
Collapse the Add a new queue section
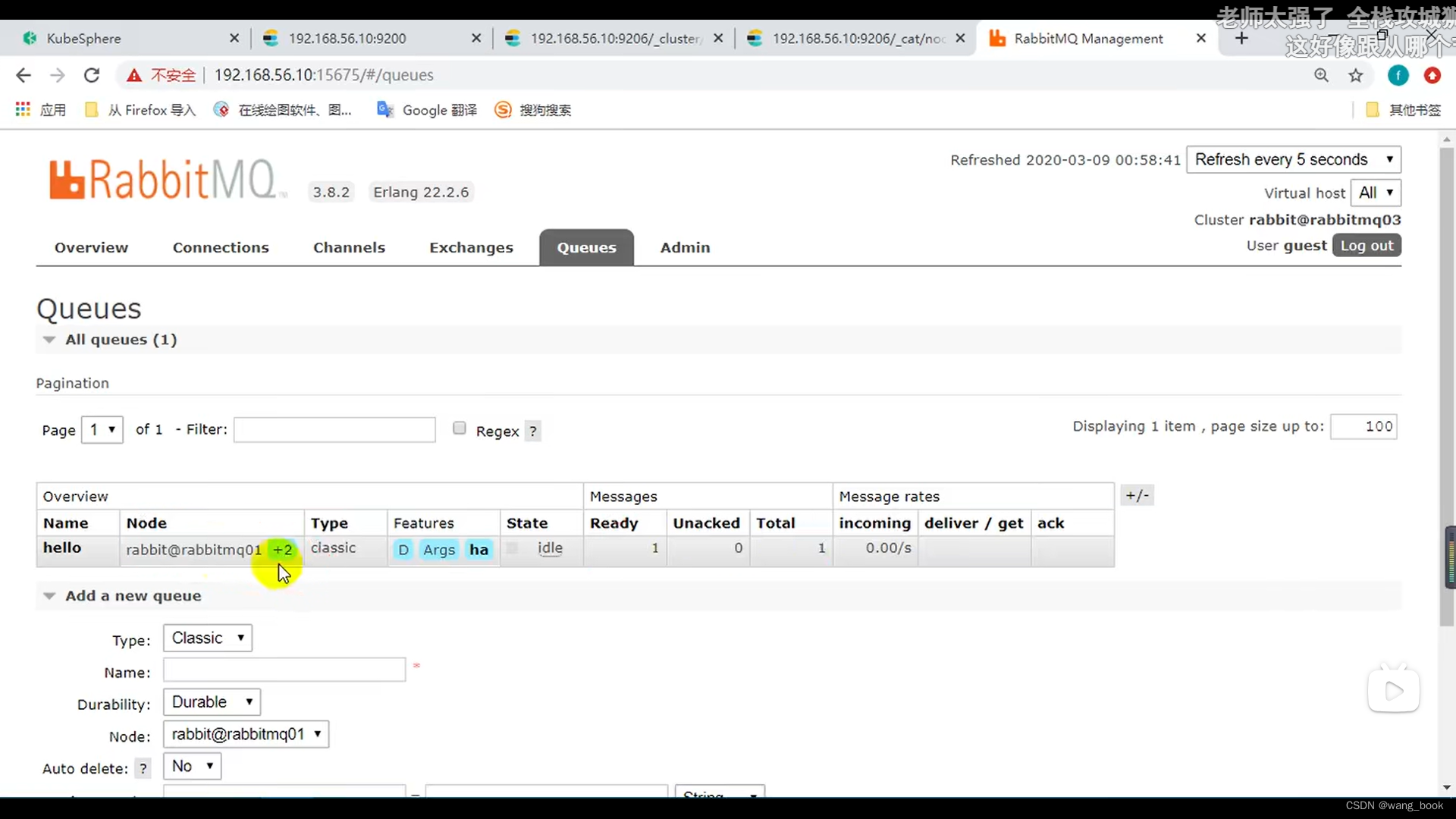pos(133,596)
